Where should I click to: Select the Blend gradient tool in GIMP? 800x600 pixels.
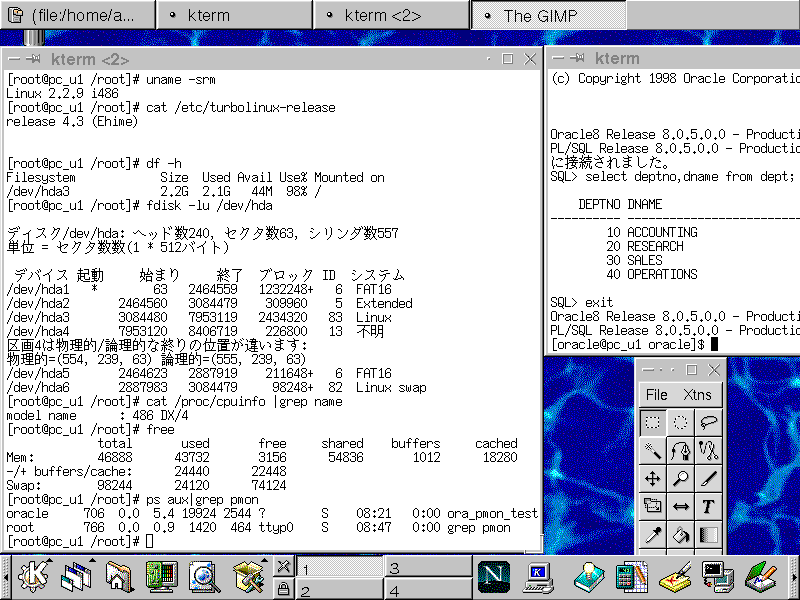(708, 534)
